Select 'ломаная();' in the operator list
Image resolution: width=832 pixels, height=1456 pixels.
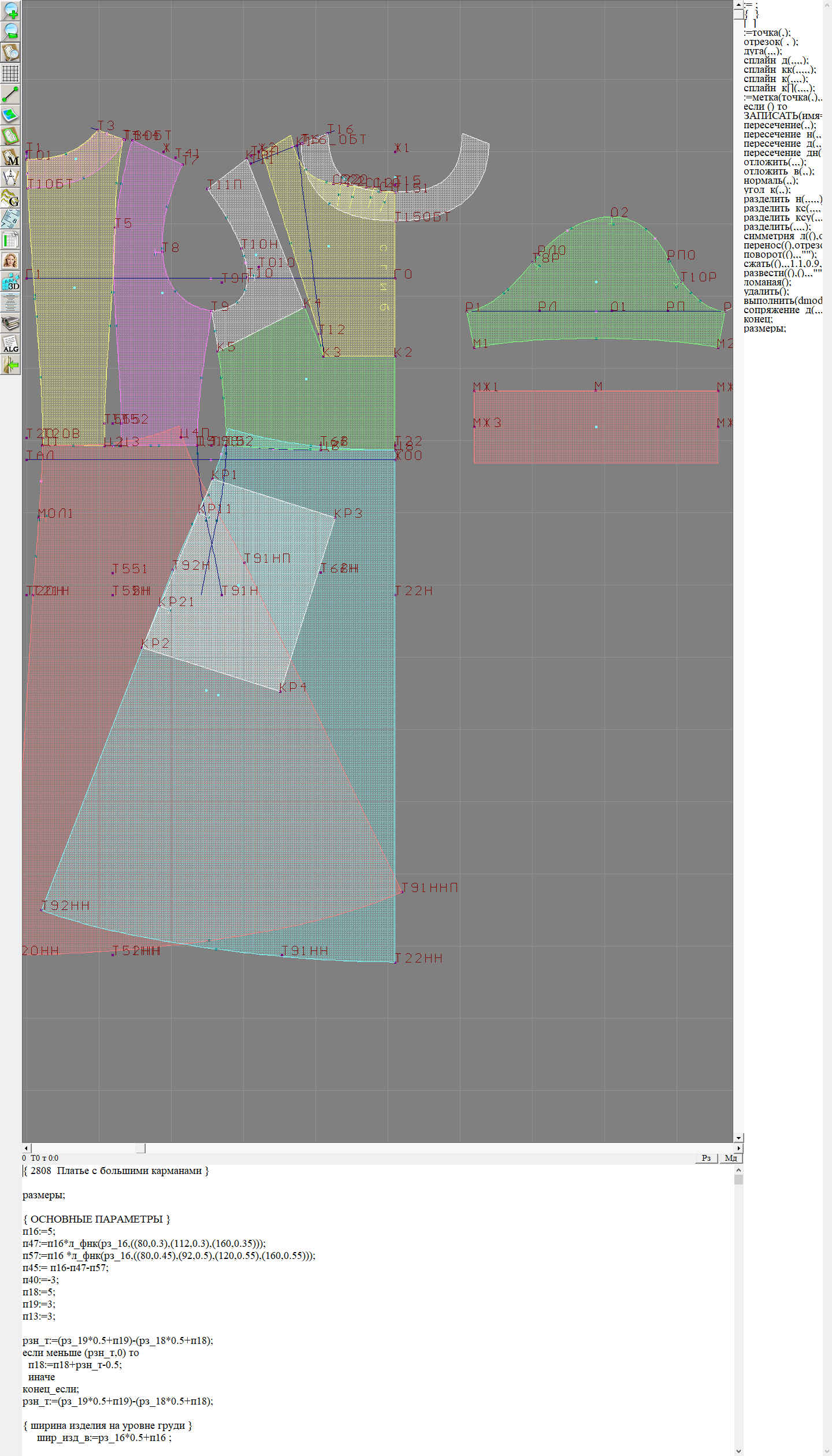(x=767, y=282)
